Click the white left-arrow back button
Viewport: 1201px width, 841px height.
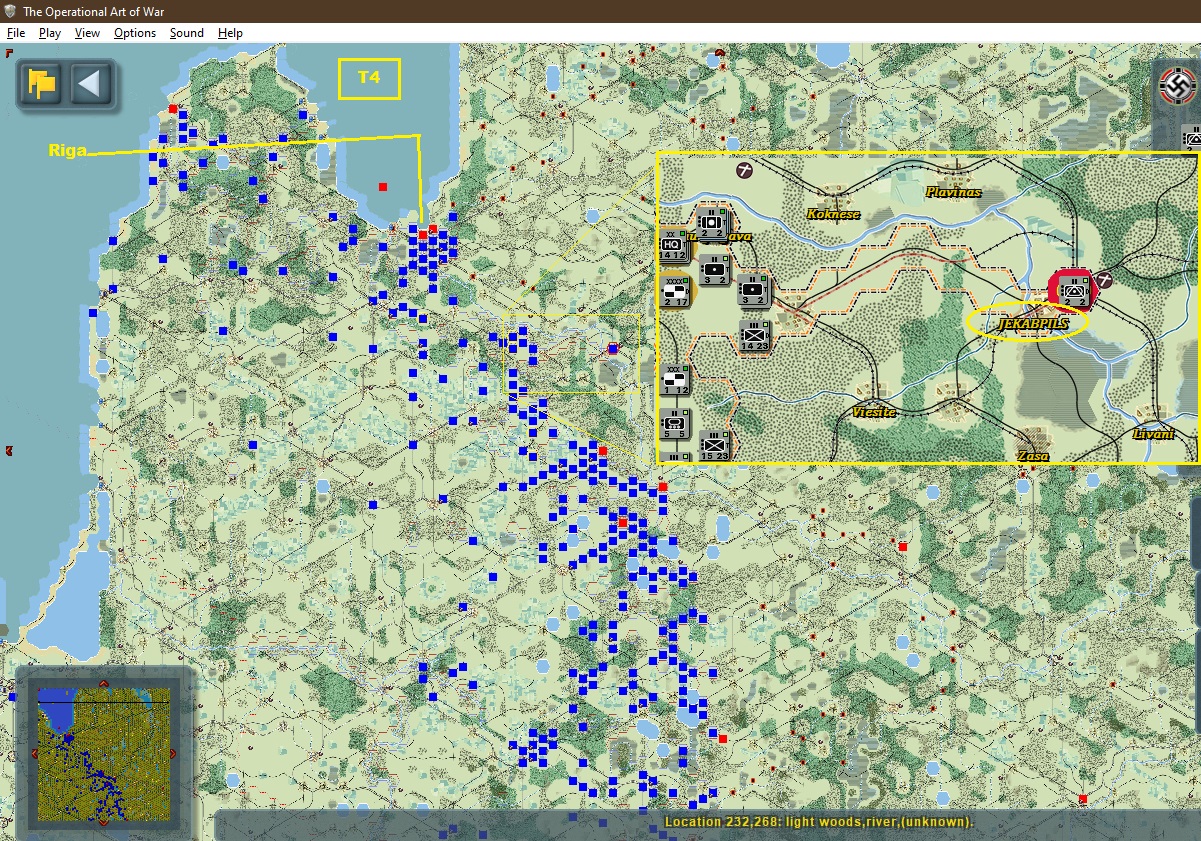(91, 83)
